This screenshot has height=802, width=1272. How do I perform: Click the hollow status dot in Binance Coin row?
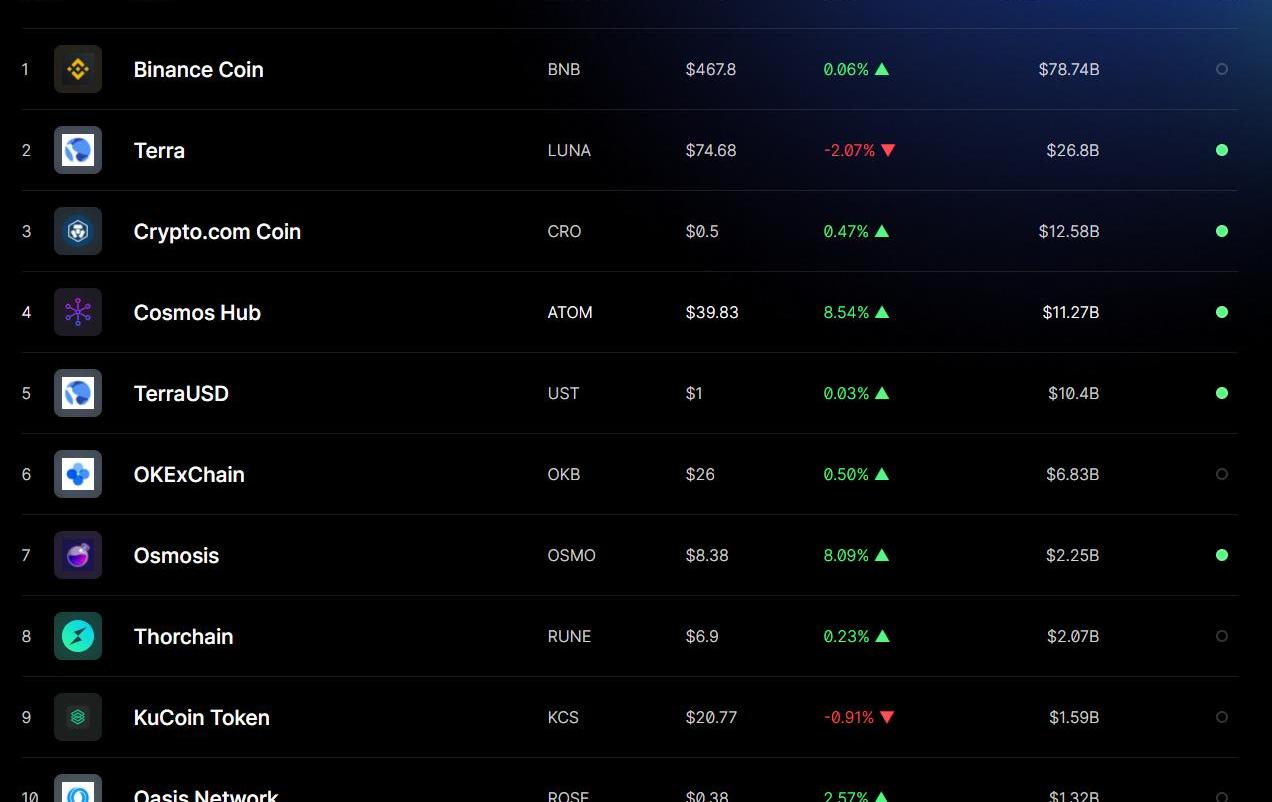1222,69
